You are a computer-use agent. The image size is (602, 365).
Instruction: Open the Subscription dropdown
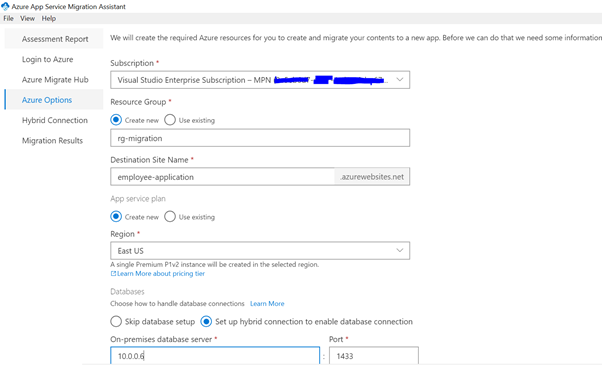[260, 80]
